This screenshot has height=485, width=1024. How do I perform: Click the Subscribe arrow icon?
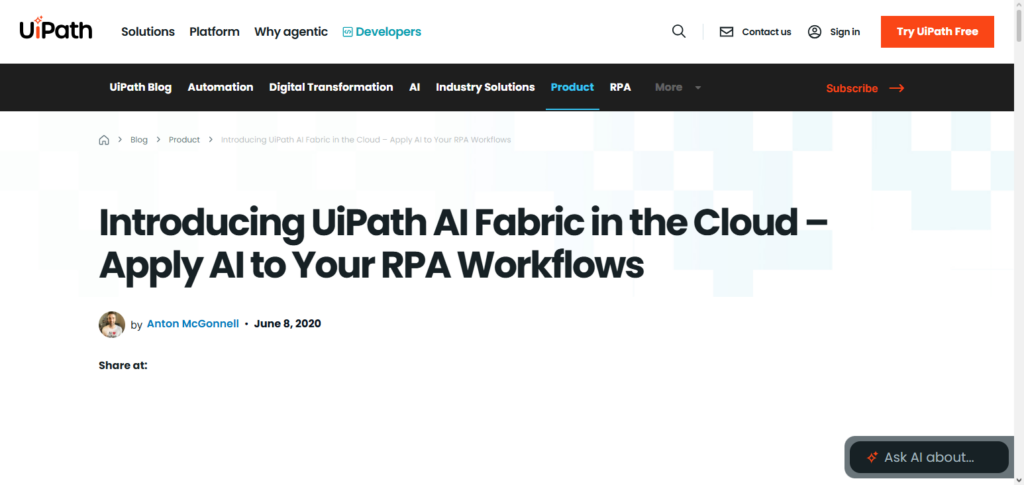pos(897,88)
